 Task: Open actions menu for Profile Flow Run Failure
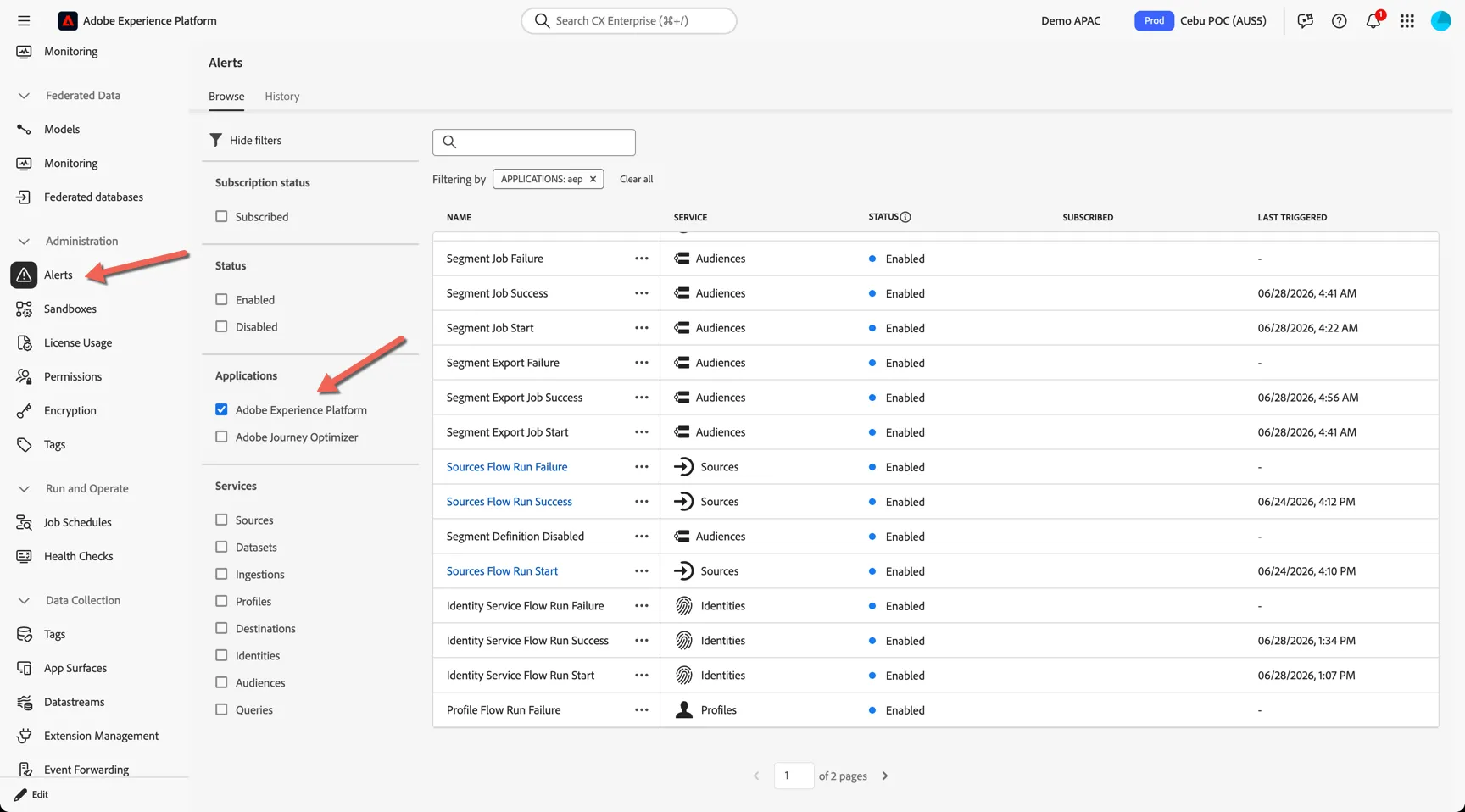(642, 710)
